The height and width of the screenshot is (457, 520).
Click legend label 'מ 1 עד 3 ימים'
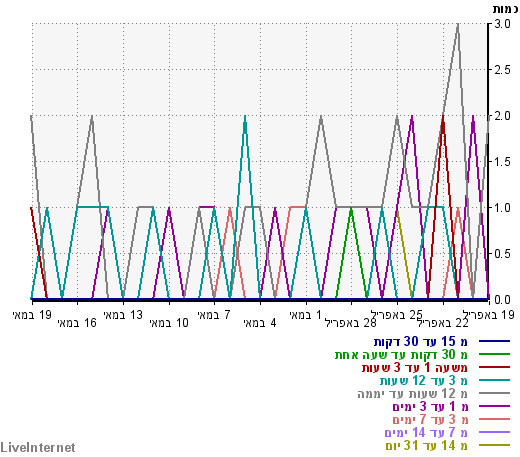[430, 406]
